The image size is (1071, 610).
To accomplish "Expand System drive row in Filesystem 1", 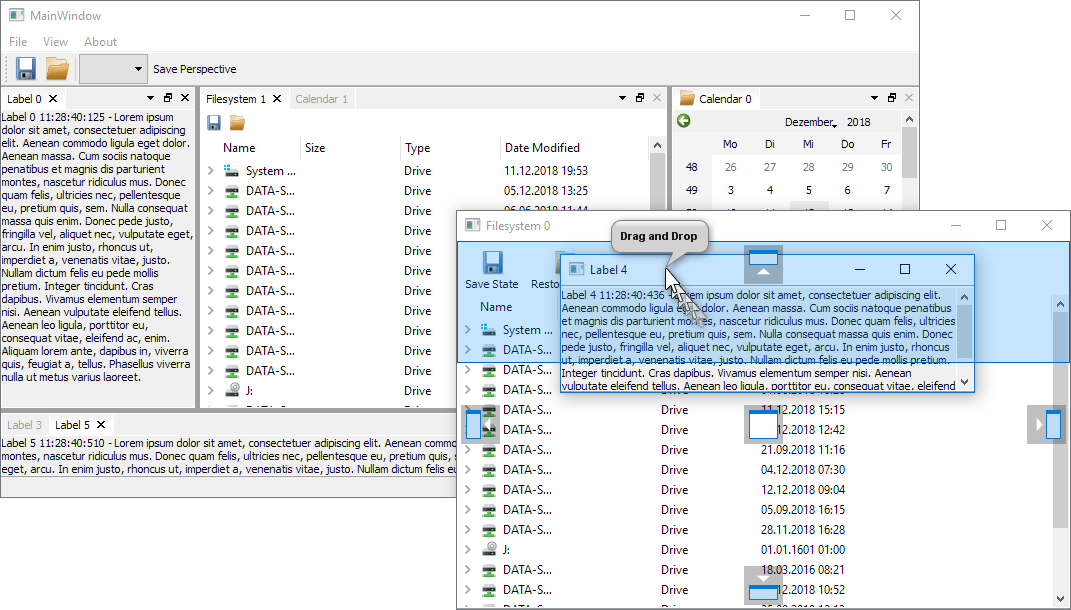I will (x=211, y=171).
